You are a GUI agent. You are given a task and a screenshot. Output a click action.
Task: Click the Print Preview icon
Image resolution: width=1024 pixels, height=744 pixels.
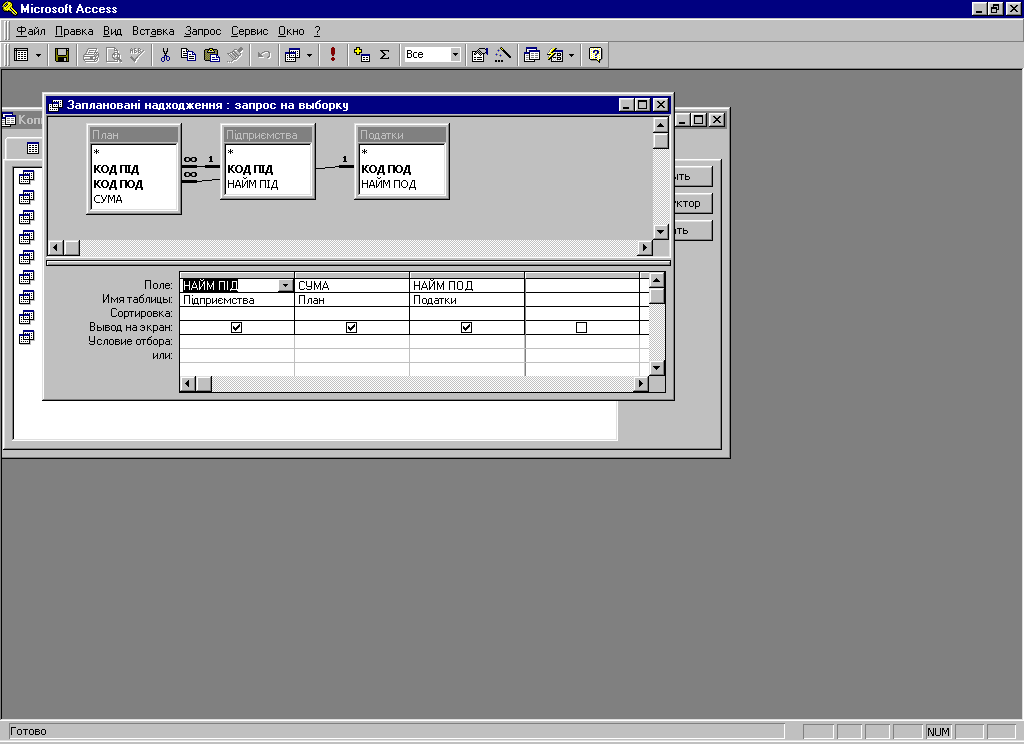[114, 55]
